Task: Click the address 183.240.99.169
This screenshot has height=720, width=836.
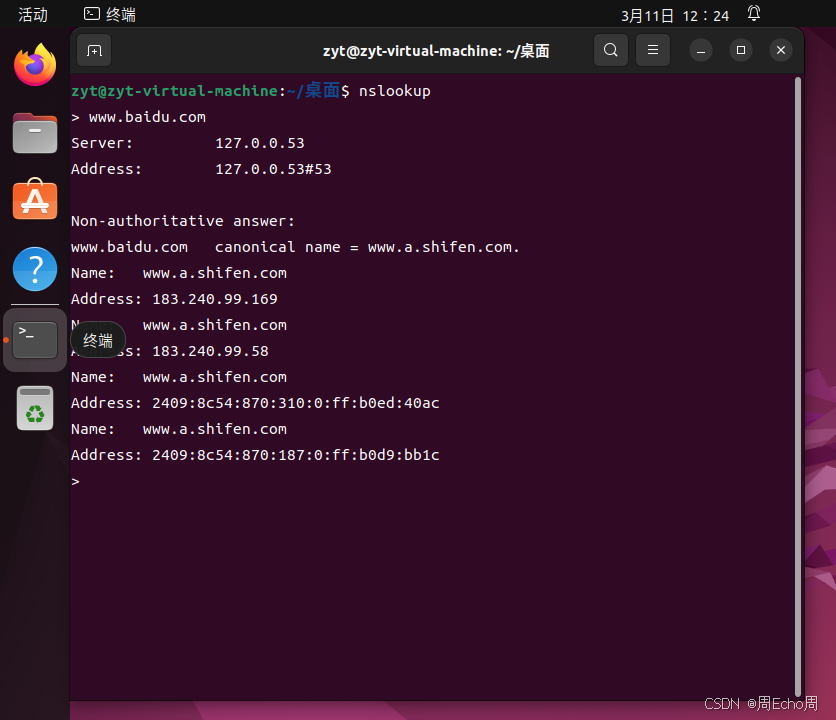Action: 215,299
